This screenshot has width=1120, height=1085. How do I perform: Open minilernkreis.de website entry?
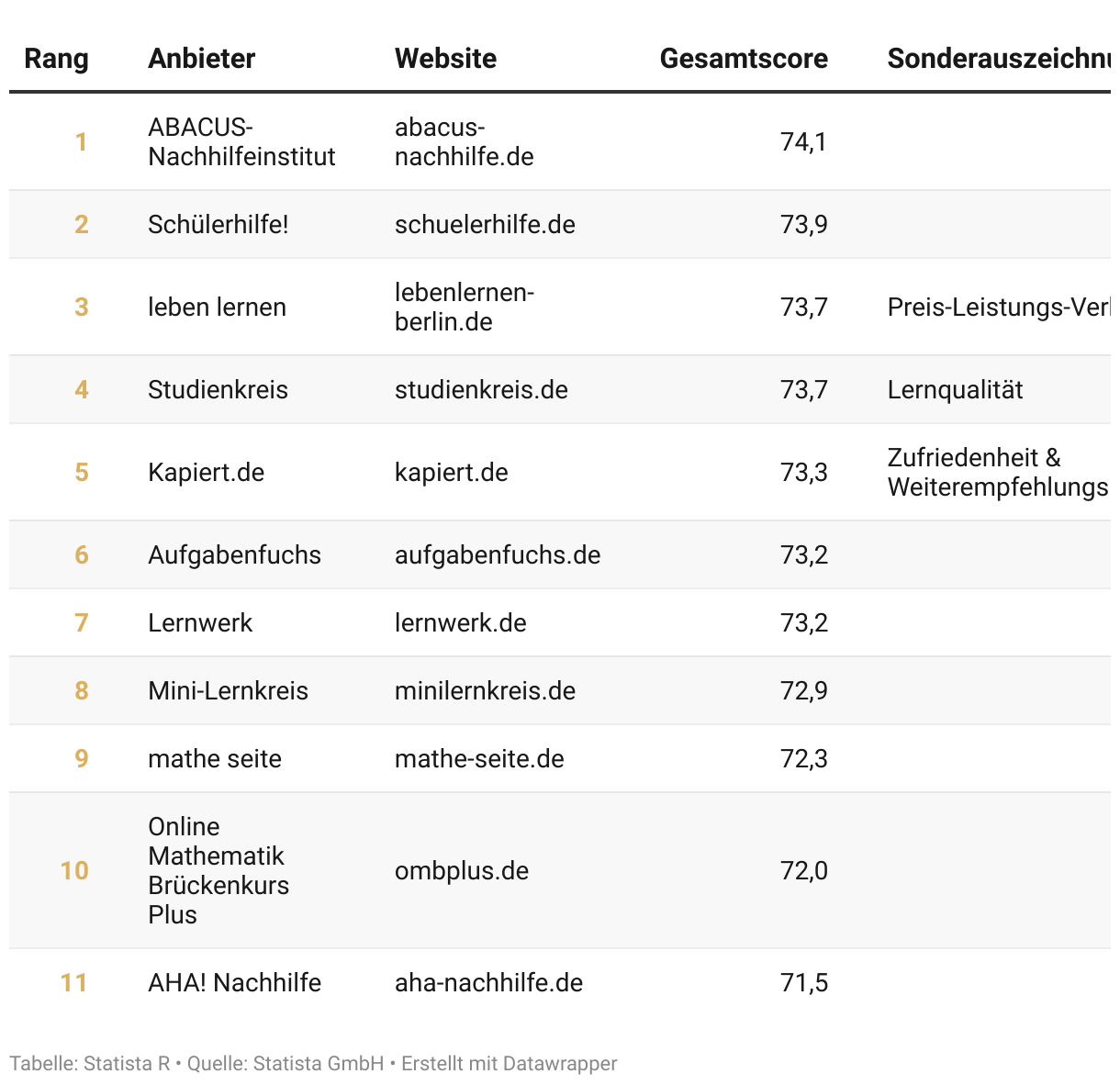click(485, 691)
